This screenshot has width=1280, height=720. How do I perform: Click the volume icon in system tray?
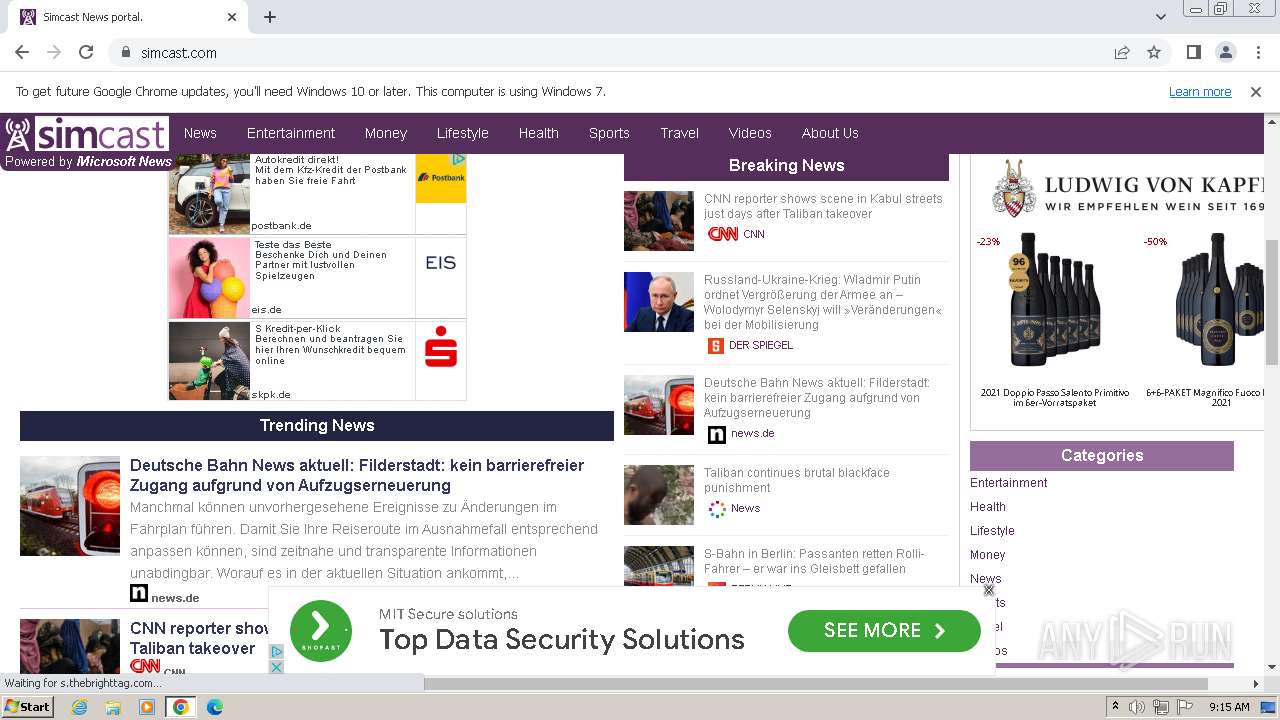[x=1137, y=707]
